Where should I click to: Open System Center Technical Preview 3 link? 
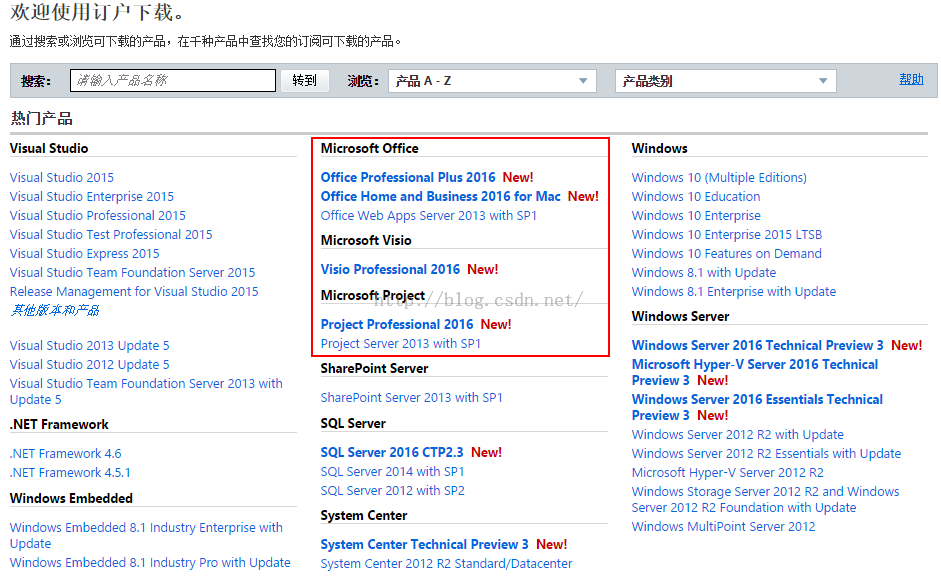point(424,545)
